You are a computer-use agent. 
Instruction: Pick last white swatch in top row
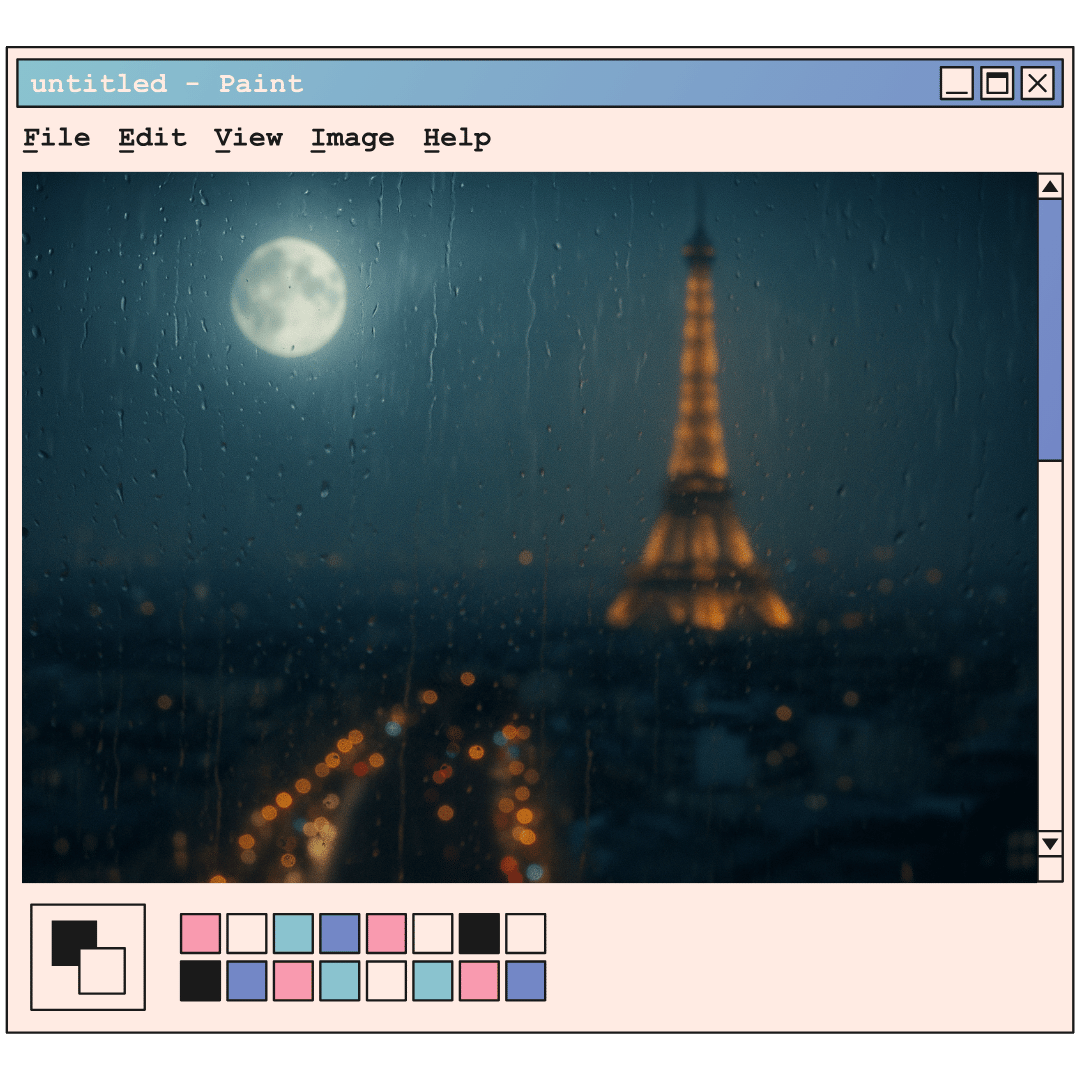click(x=526, y=933)
